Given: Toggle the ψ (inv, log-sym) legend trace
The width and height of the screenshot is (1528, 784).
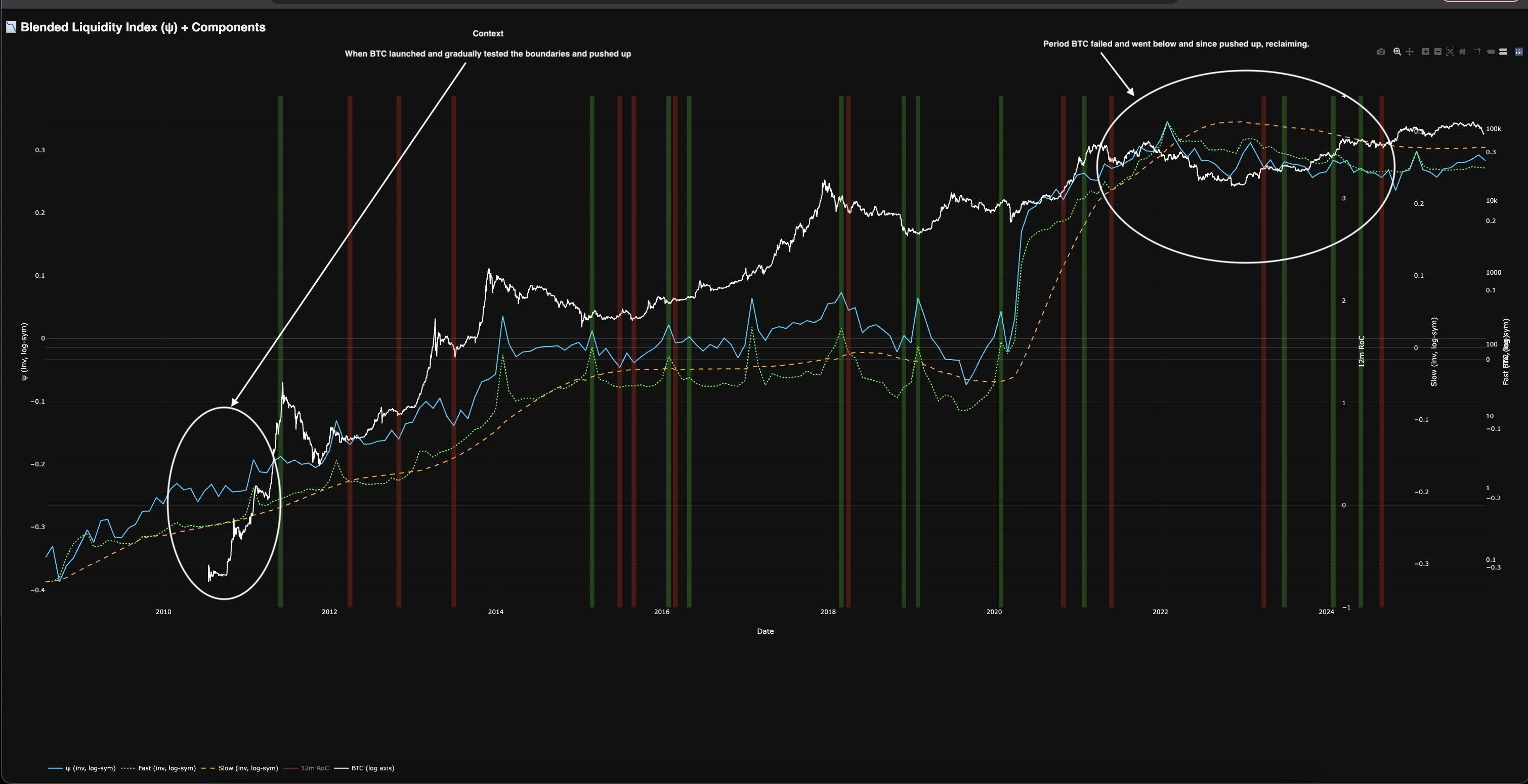Looking at the screenshot, I should [x=82, y=768].
